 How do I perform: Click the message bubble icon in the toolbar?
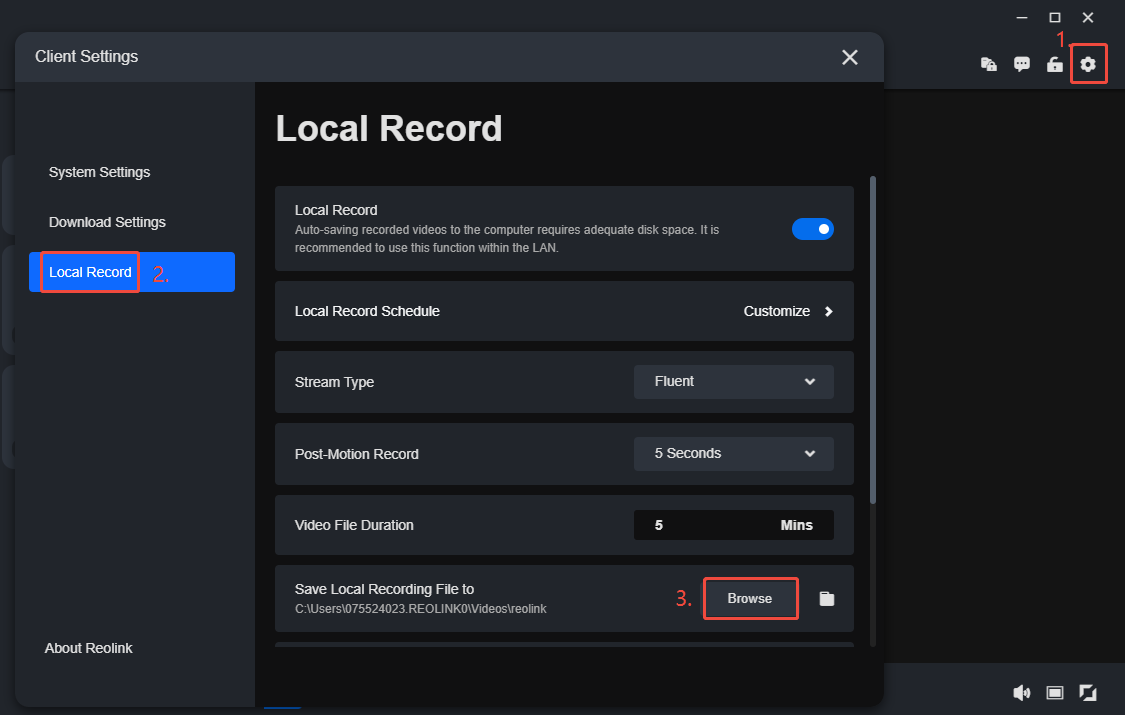tap(1021, 63)
